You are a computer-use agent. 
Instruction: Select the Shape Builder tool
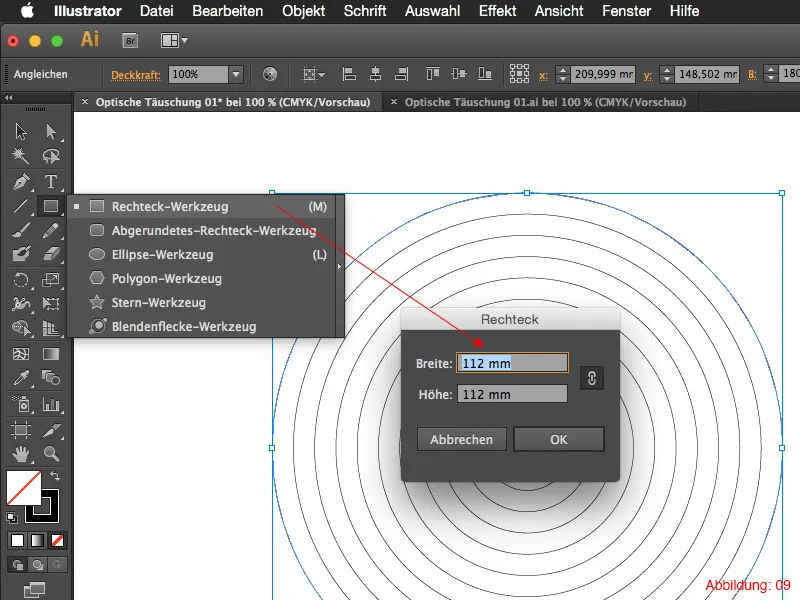(21, 328)
